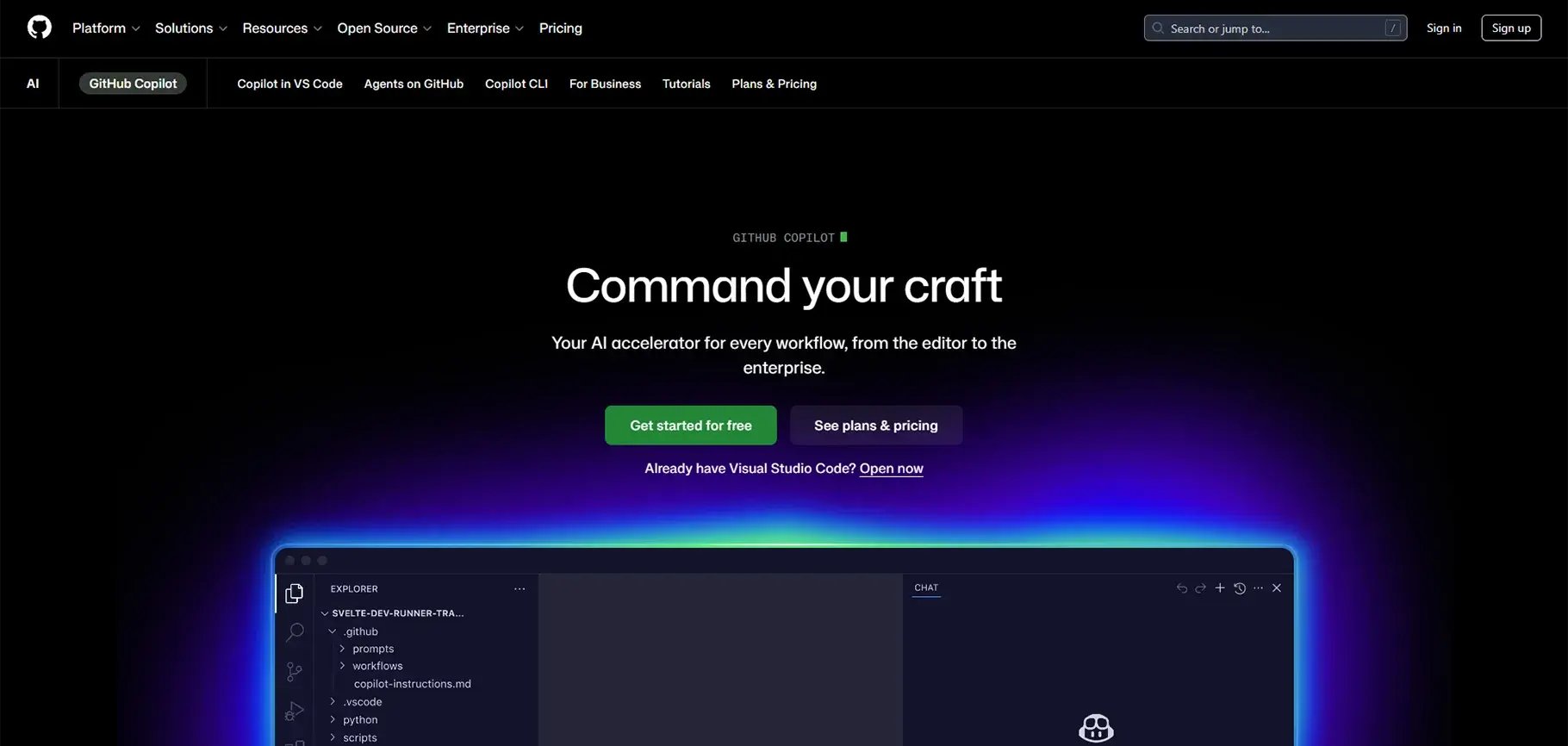Image resolution: width=1568 pixels, height=746 pixels.
Task: Start new chat with plus icon
Action: click(1220, 588)
